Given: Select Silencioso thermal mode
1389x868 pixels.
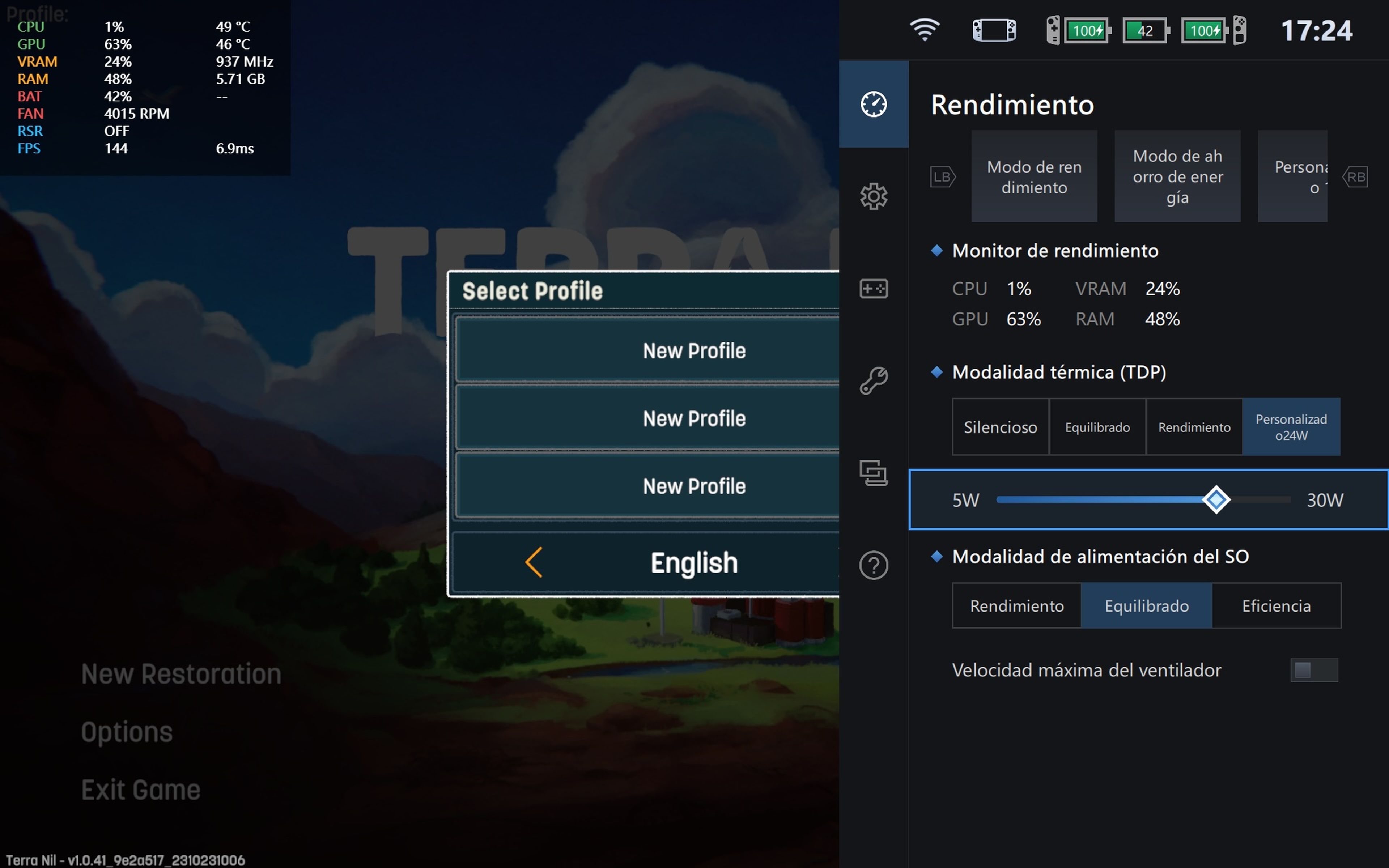Looking at the screenshot, I should point(1001,427).
